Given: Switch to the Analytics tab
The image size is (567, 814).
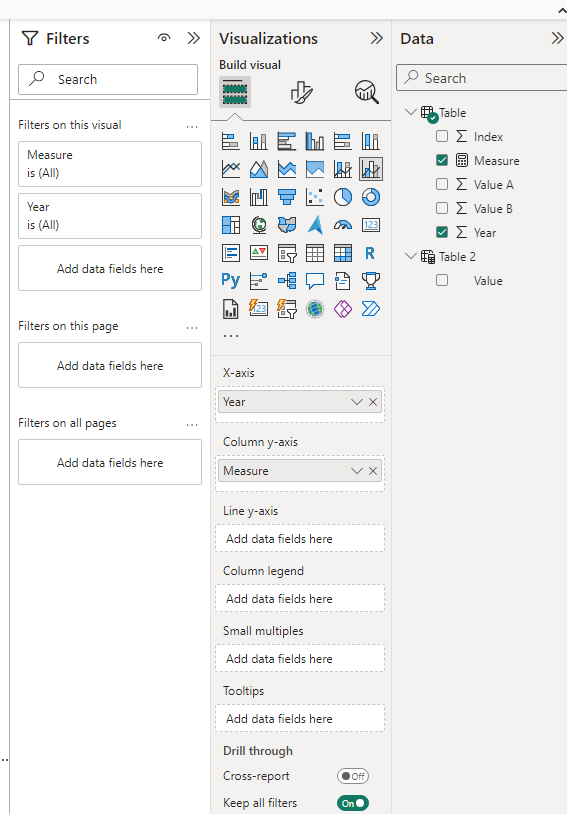Looking at the screenshot, I should pos(367,92).
